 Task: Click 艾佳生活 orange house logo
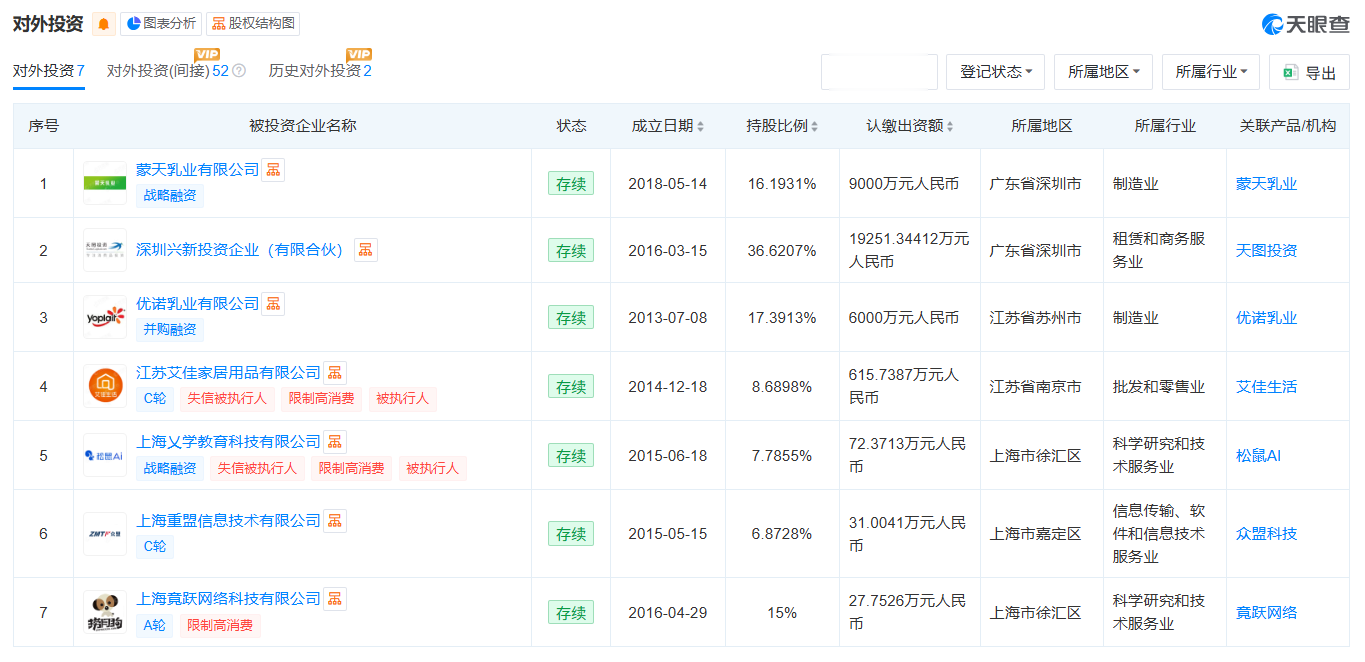click(x=105, y=386)
